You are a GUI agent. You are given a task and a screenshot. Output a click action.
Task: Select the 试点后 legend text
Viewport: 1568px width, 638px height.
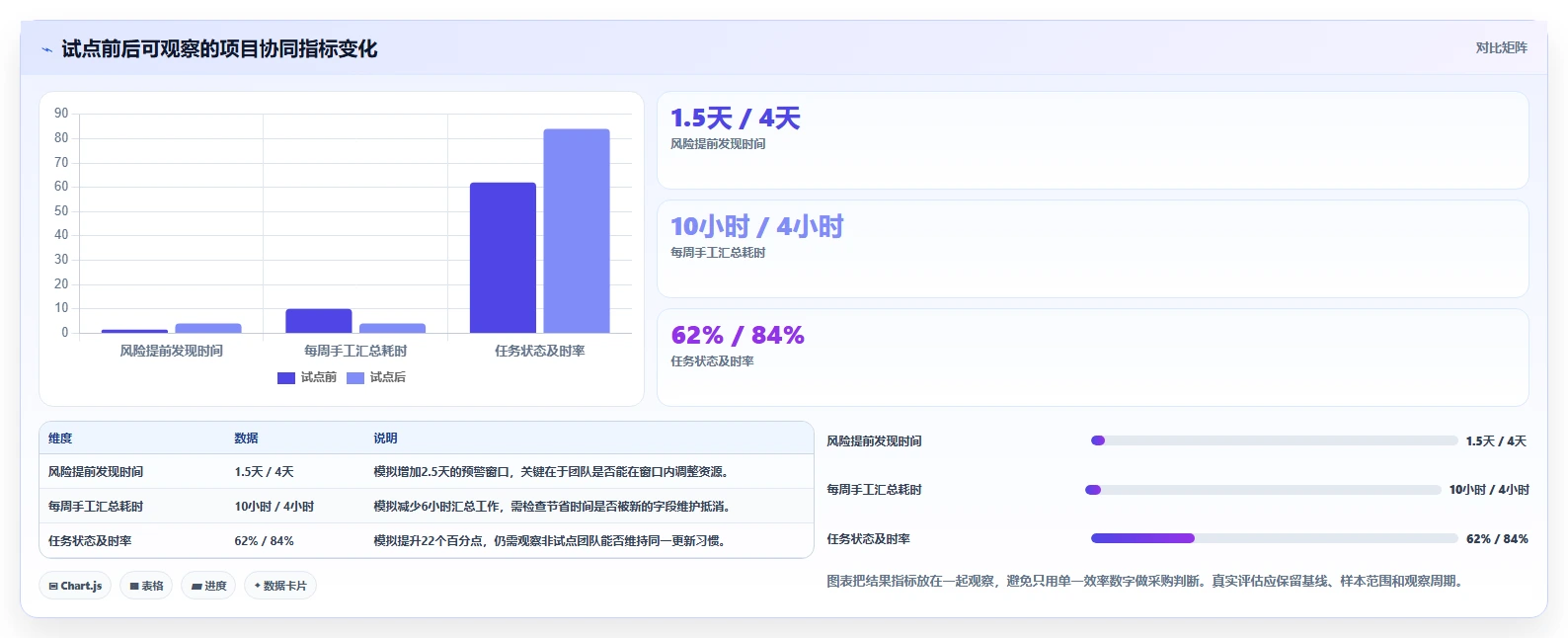point(387,377)
